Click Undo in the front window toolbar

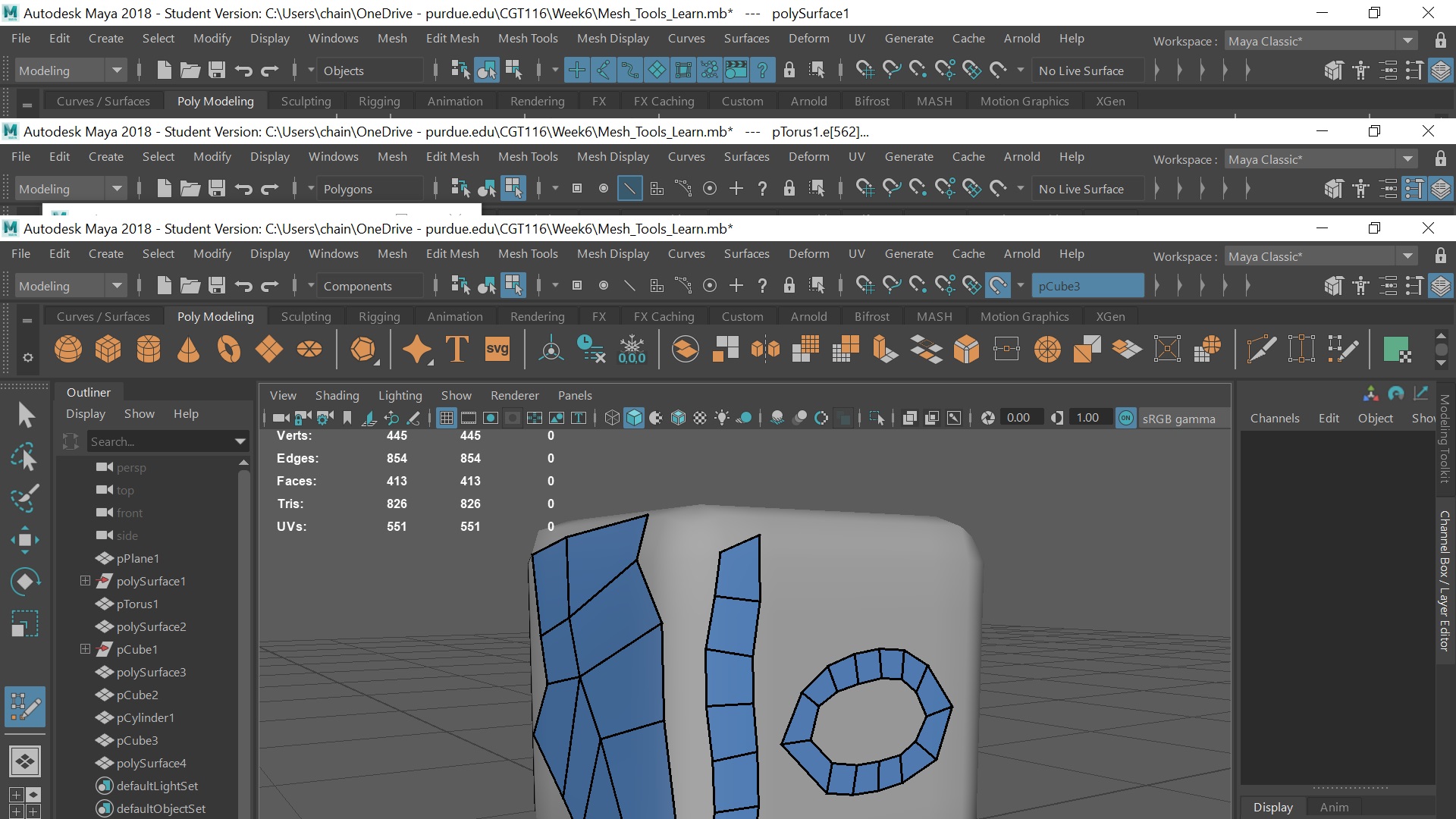243,286
